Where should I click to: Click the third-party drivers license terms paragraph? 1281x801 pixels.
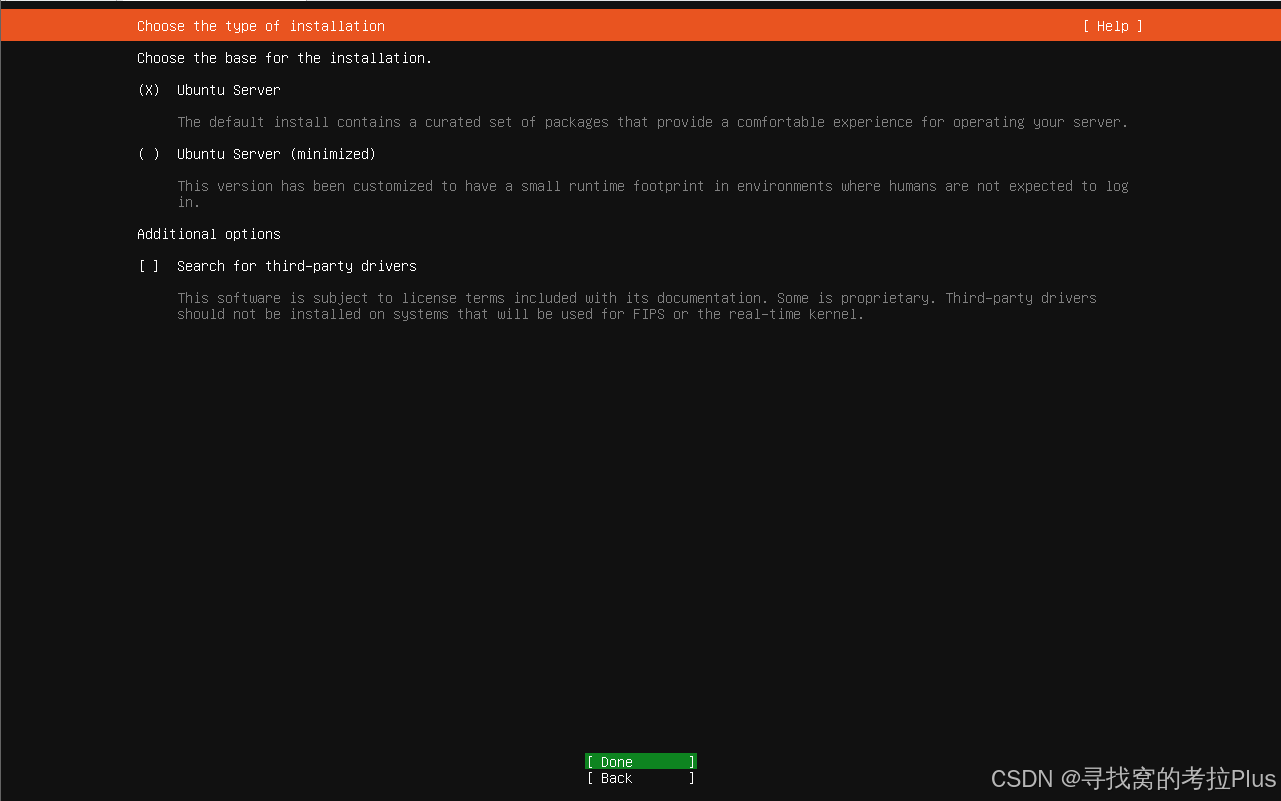(x=637, y=306)
